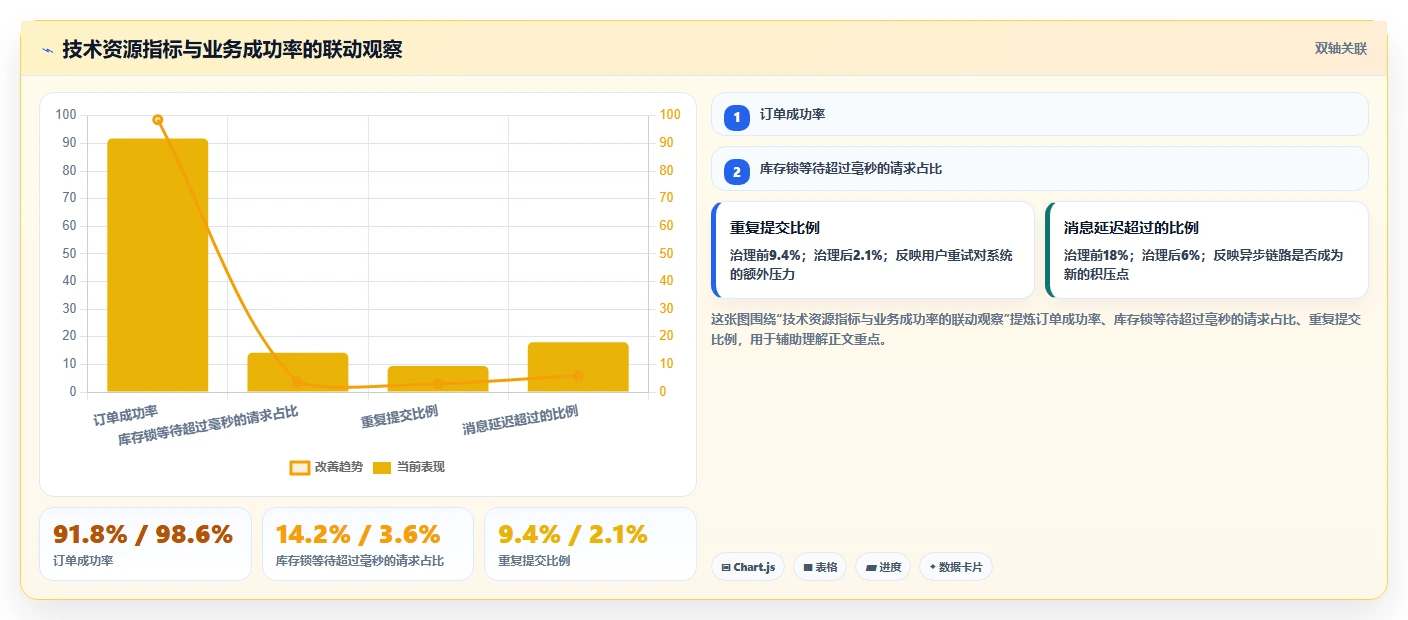Click the text 治理前9.4%；治理后2.1%

(x=807, y=255)
